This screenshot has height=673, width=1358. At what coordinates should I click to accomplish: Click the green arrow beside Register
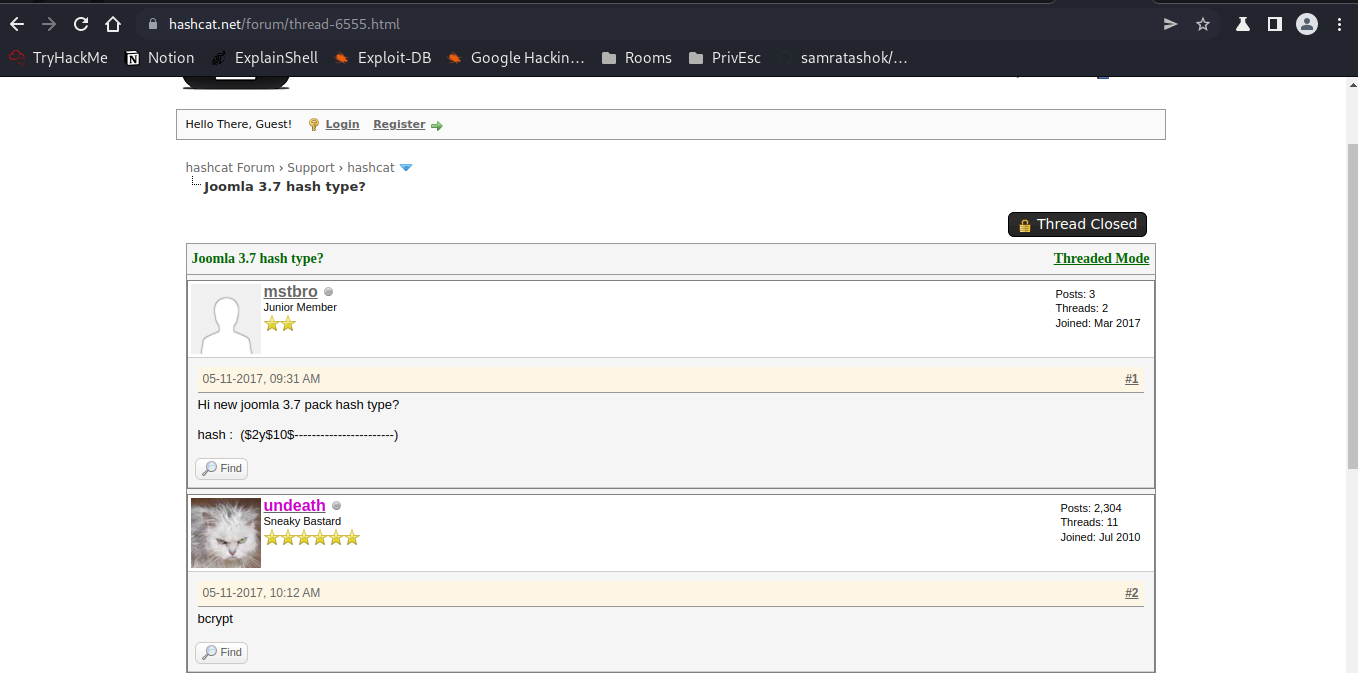pyautogui.click(x=437, y=125)
